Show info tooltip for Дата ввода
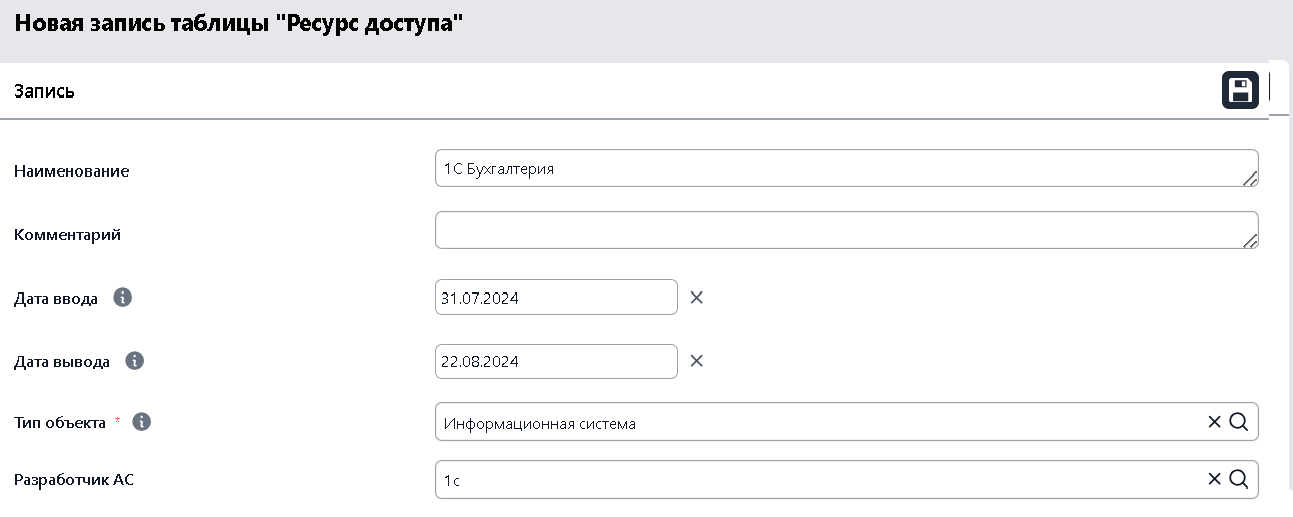 pyautogui.click(x=123, y=298)
